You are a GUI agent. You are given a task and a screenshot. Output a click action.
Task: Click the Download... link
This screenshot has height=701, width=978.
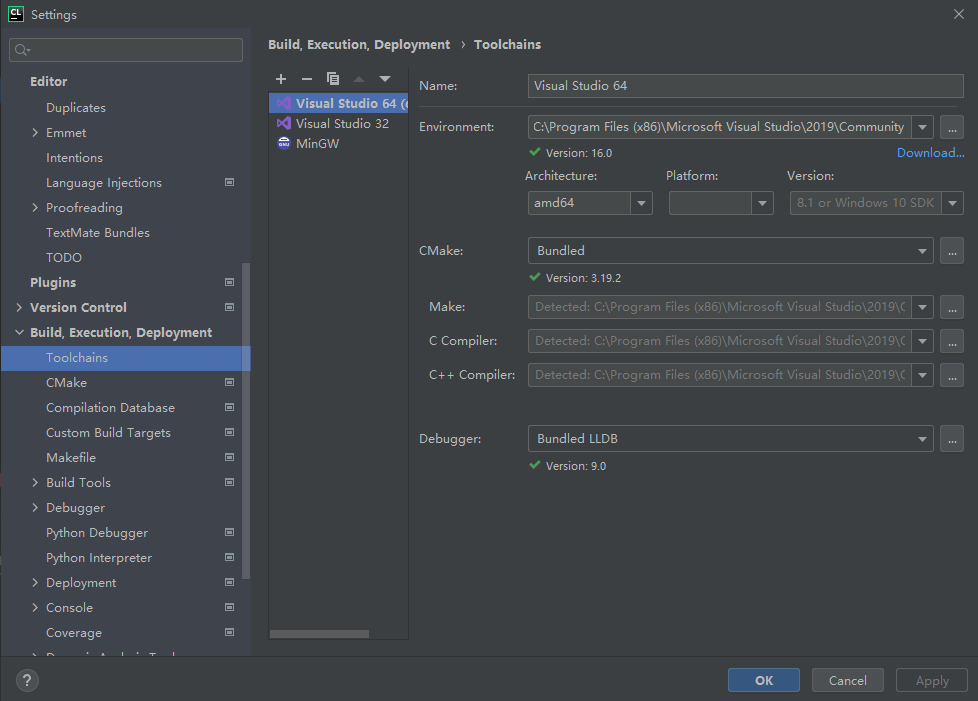931,153
